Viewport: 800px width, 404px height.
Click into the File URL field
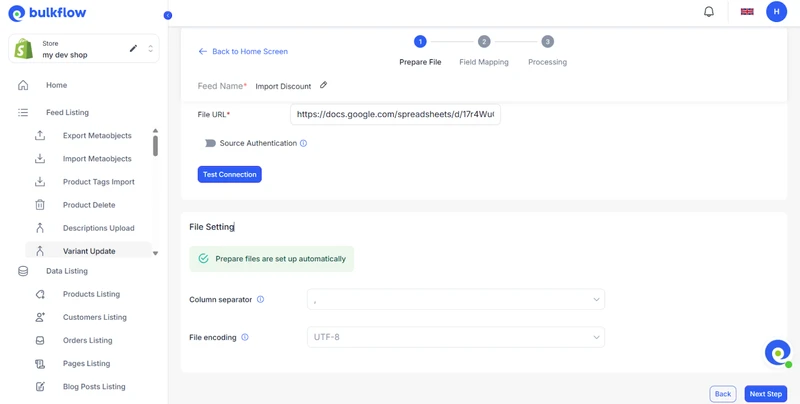[x=395, y=115]
